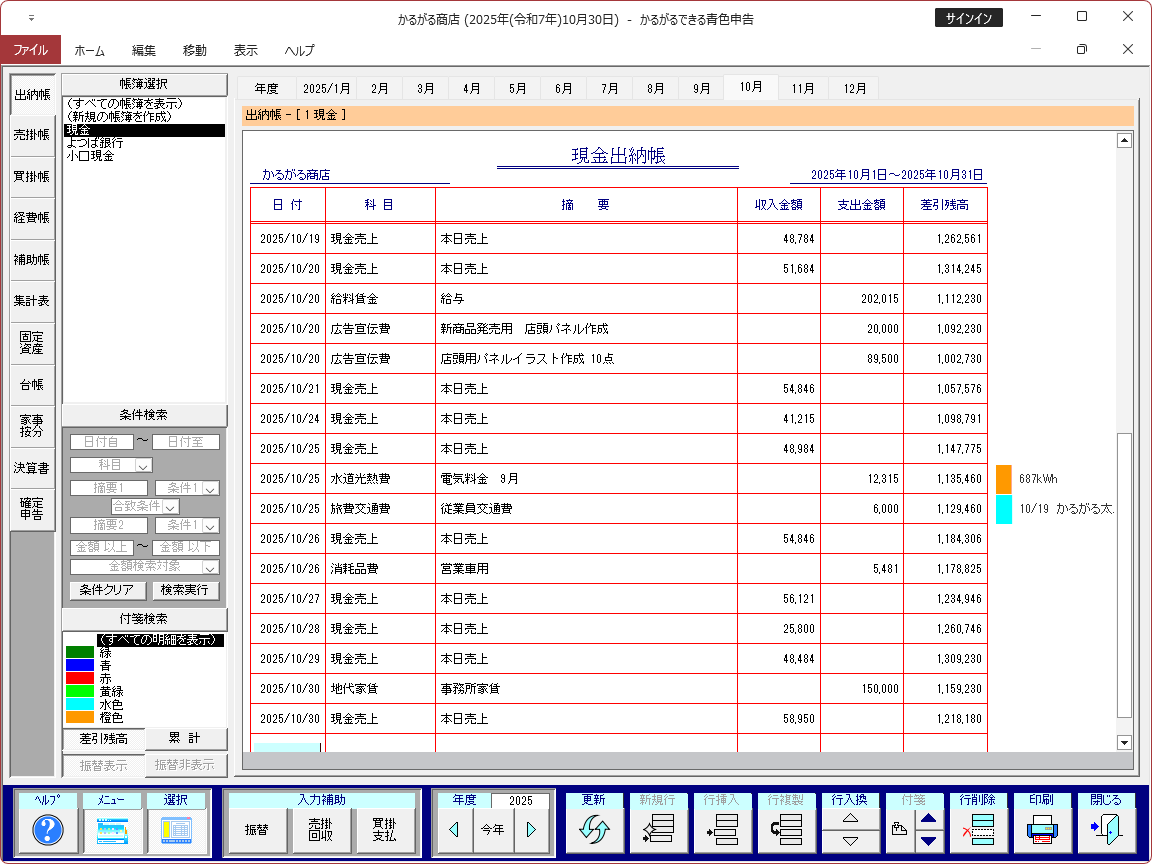Open the 編集 menu
Screen dimensions: 1152x864
144,51
